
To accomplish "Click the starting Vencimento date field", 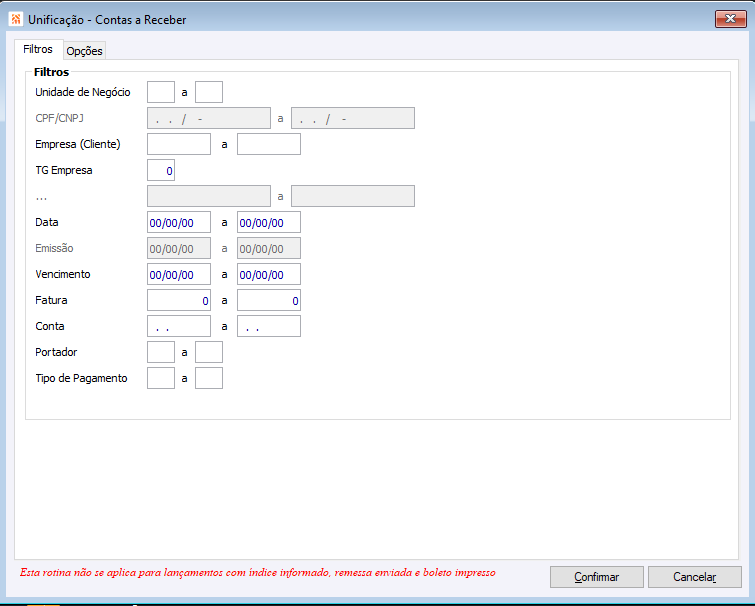I will point(179,274).
